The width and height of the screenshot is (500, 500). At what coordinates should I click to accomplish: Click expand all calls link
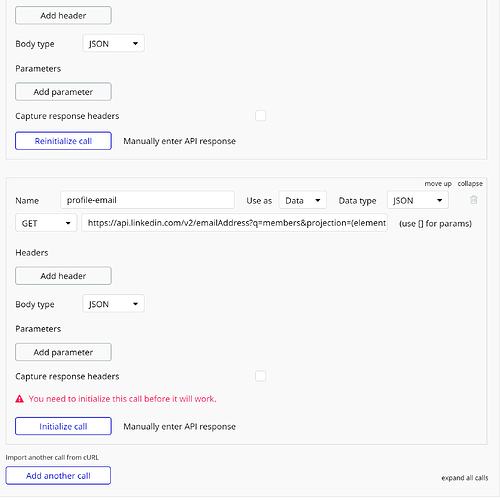point(465,478)
